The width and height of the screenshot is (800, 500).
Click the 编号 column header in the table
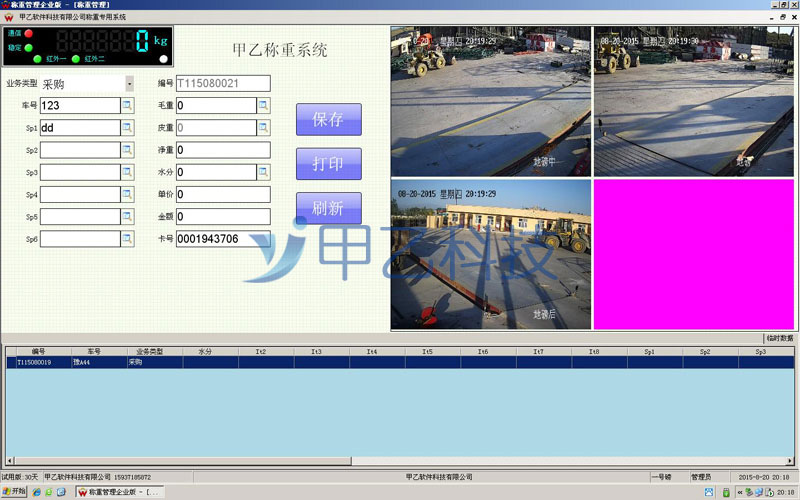tap(38, 352)
